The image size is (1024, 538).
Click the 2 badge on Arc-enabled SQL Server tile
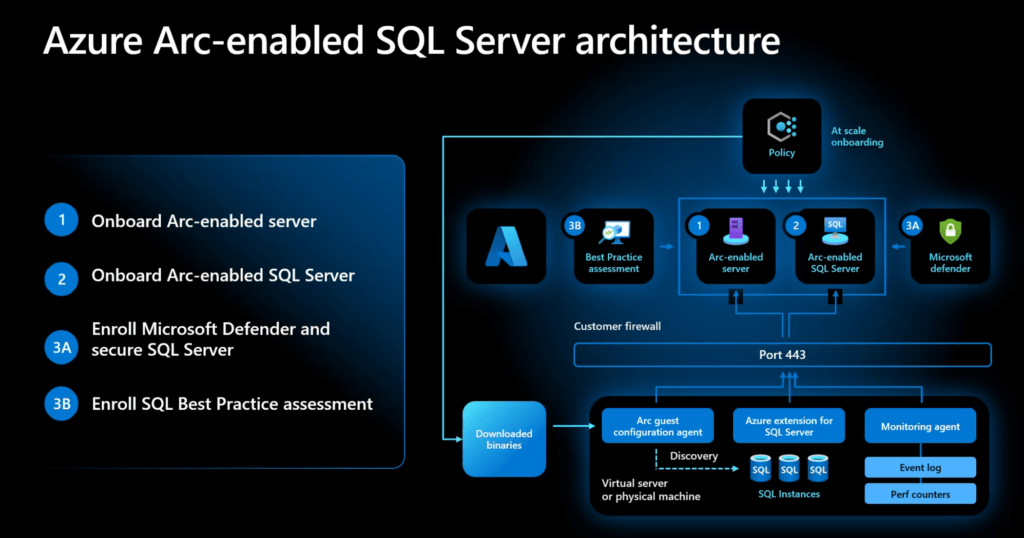[795, 226]
